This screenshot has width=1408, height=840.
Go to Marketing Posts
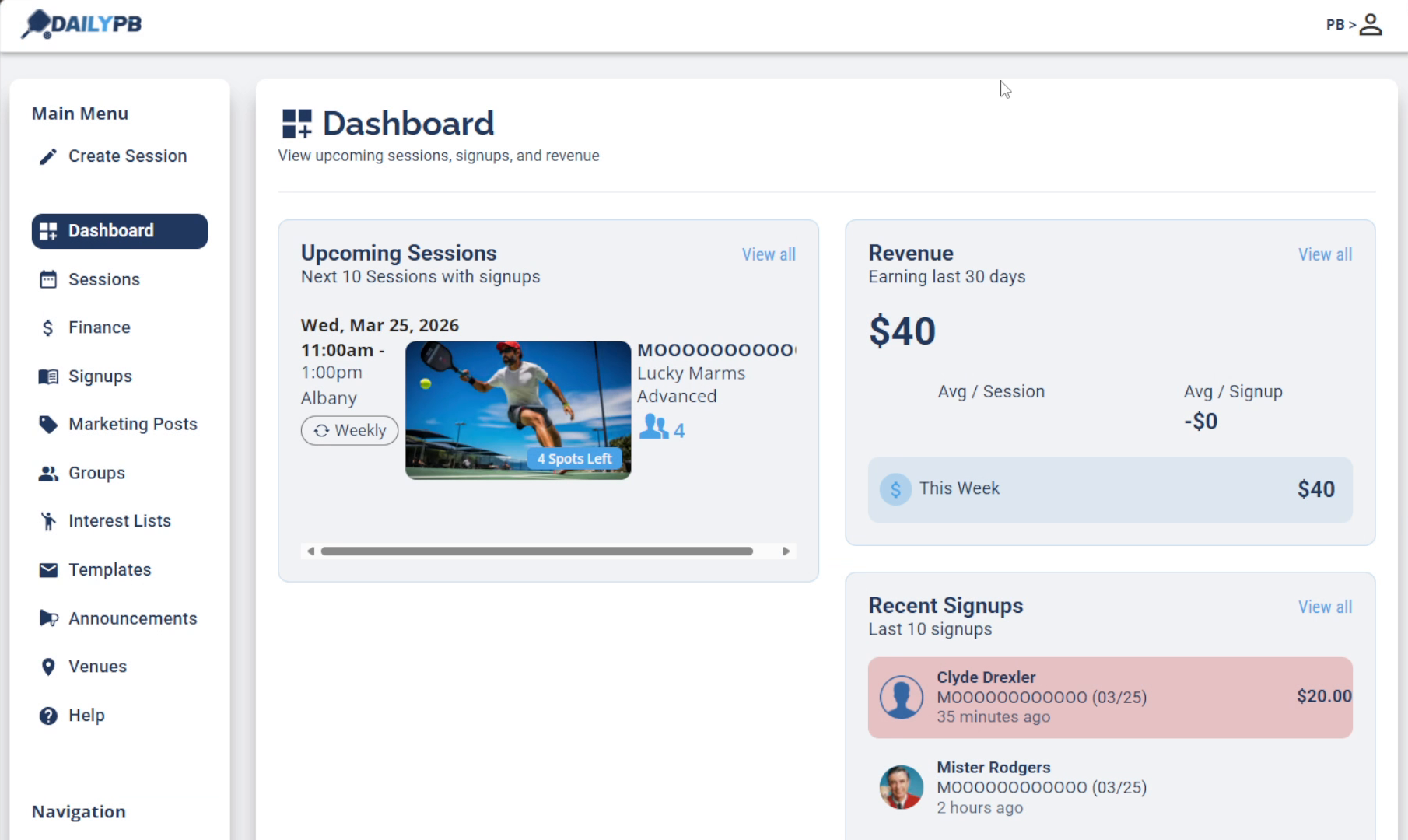(x=120, y=425)
